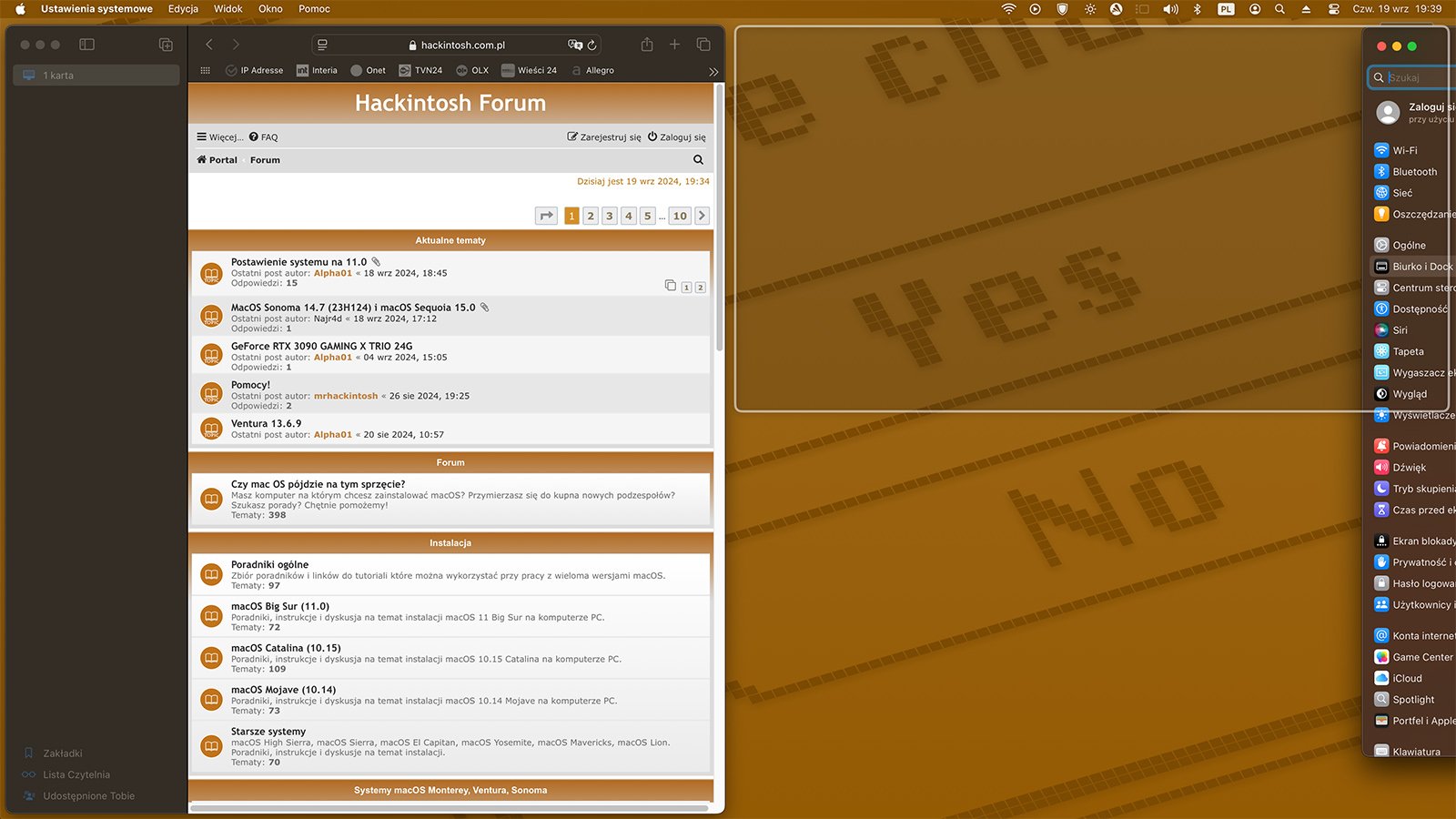Click the hackintosh.com.pl address field
This screenshot has height=819, width=1456.
point(457,45)
